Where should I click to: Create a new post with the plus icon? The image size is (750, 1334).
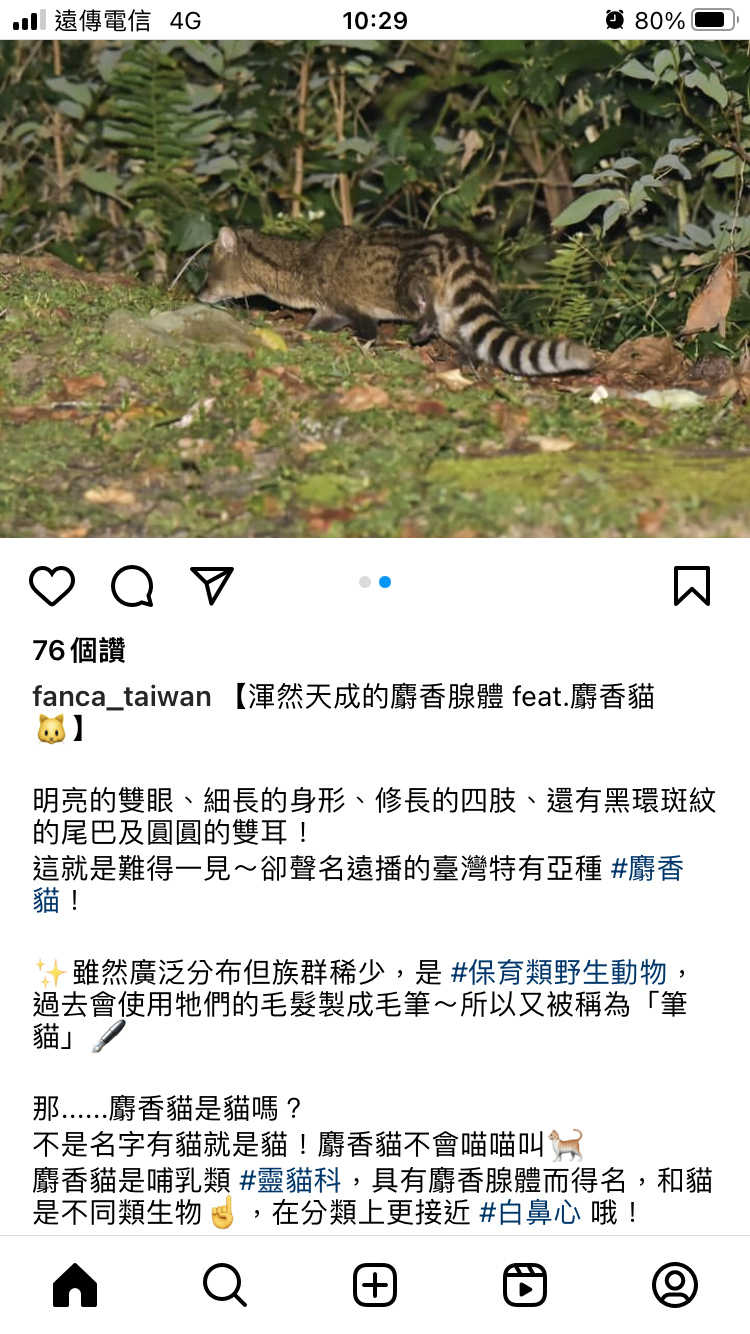375,1285
